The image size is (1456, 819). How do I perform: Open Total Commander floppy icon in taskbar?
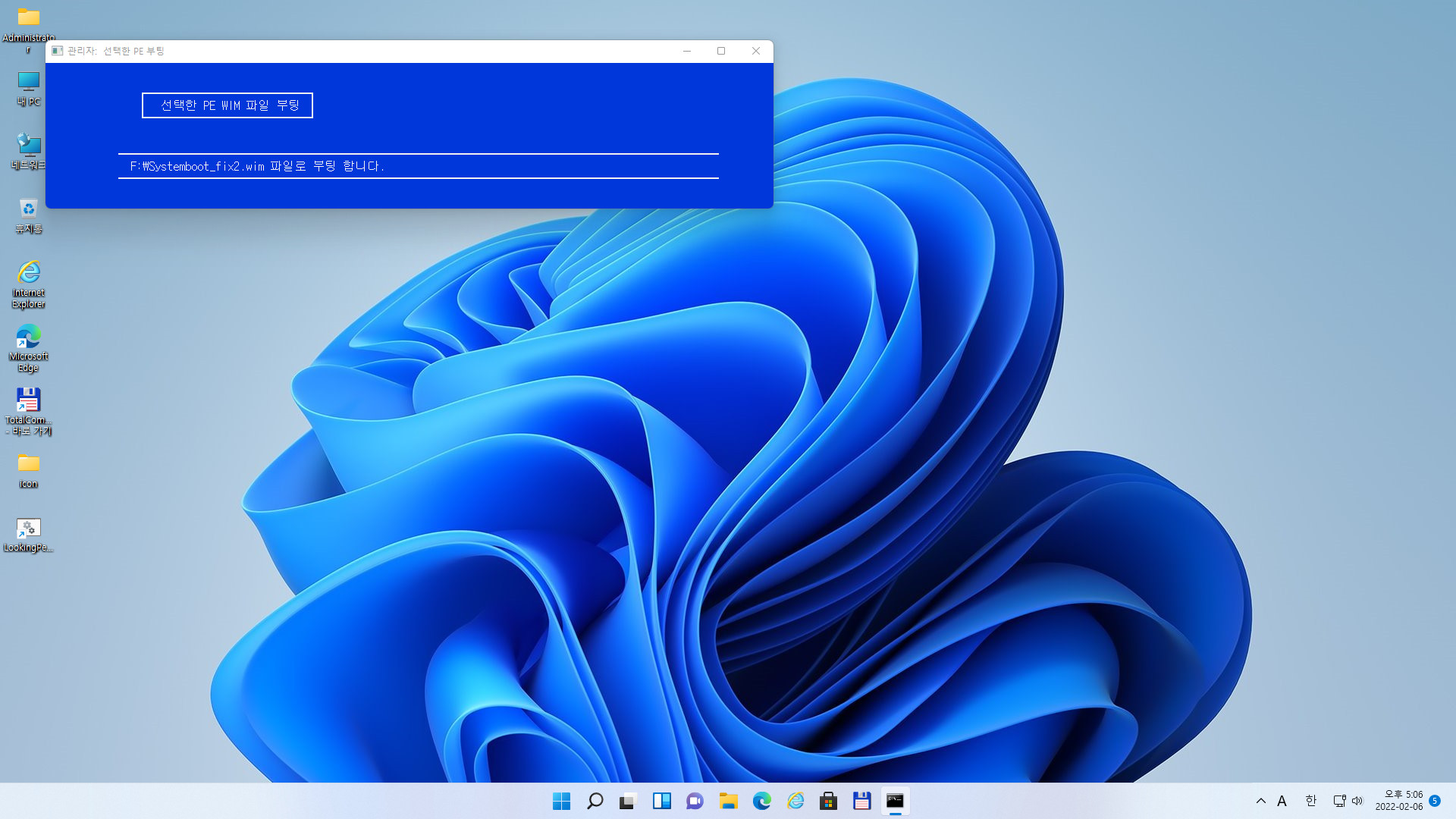tap(861, 801)
